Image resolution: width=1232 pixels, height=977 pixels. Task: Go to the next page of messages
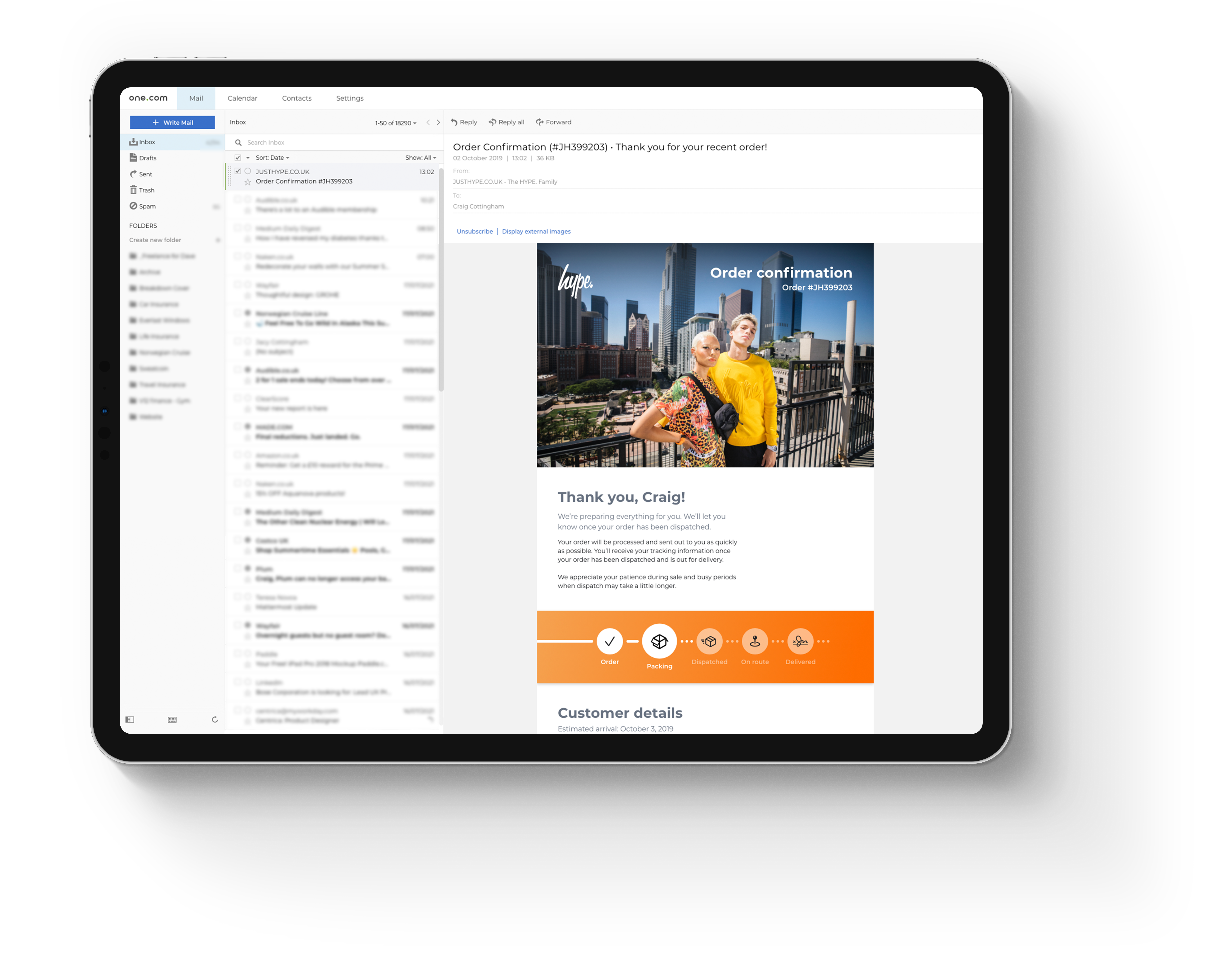pyautogui.click(x=438, y=122)
